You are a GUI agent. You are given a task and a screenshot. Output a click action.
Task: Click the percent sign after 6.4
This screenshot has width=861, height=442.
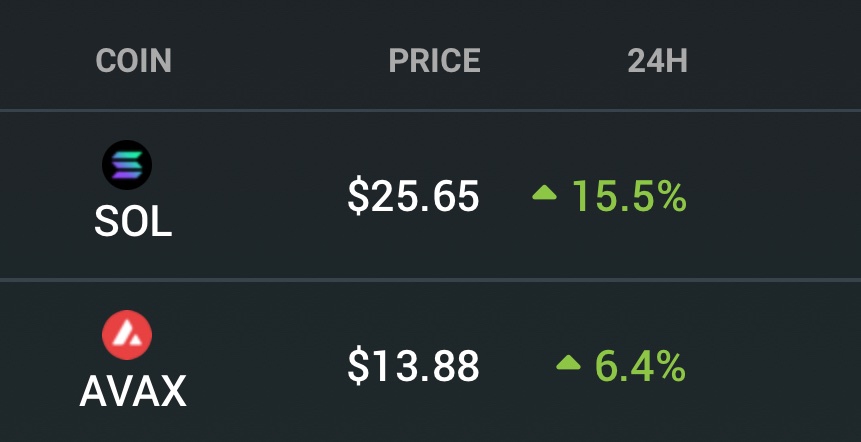(x=673, y=367)
